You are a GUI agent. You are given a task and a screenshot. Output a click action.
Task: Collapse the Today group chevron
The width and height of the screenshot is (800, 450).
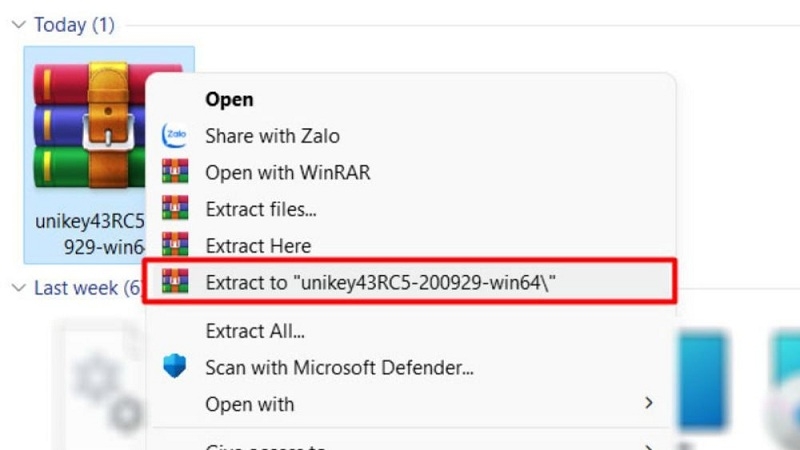19,25
